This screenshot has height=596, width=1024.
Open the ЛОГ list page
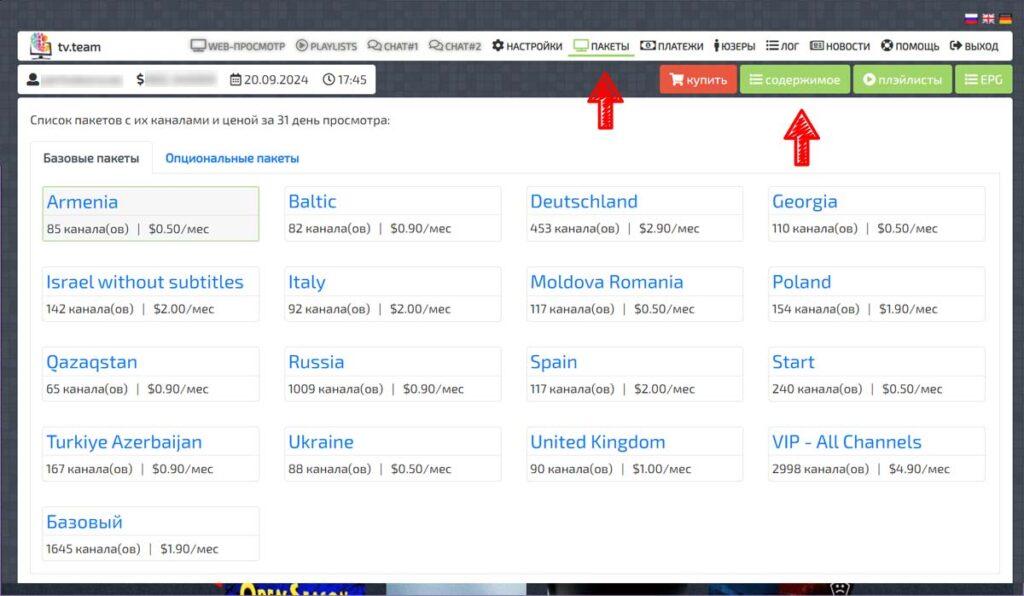782,46
